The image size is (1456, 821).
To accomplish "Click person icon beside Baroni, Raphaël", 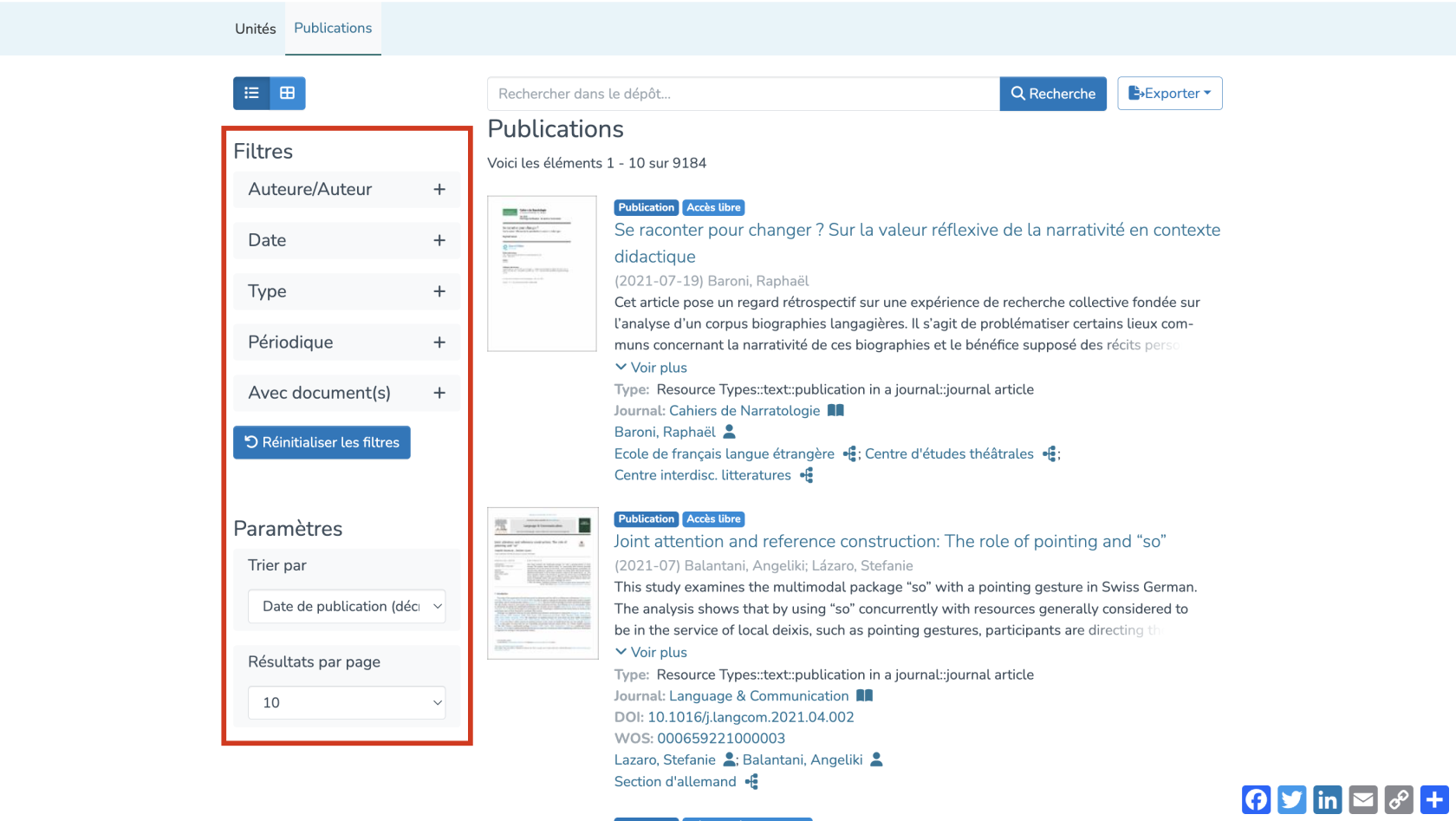I will coord(730,432).
